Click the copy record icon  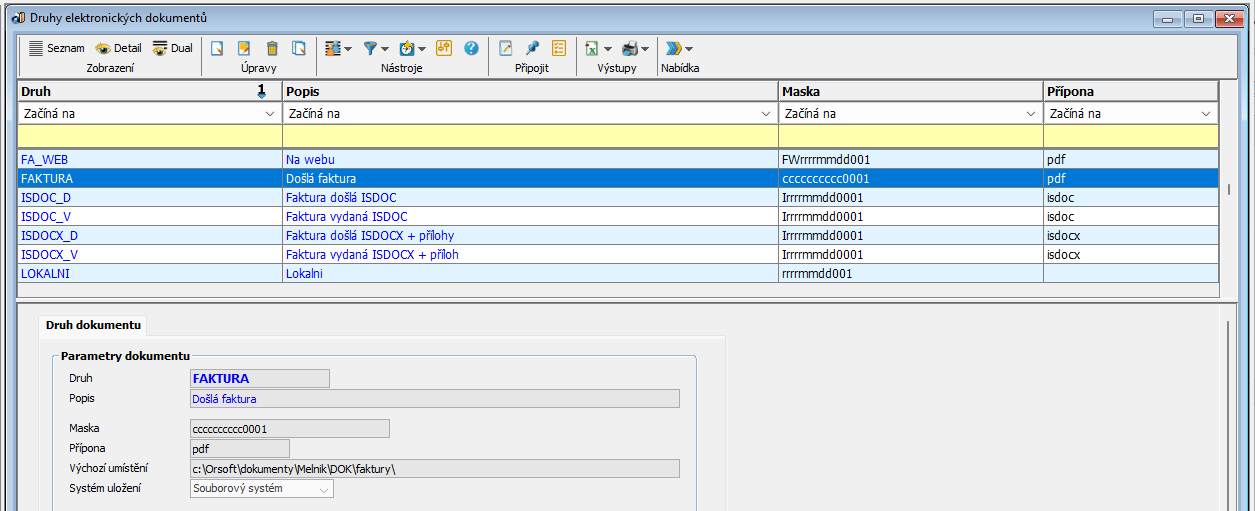[x=299, y=48]
